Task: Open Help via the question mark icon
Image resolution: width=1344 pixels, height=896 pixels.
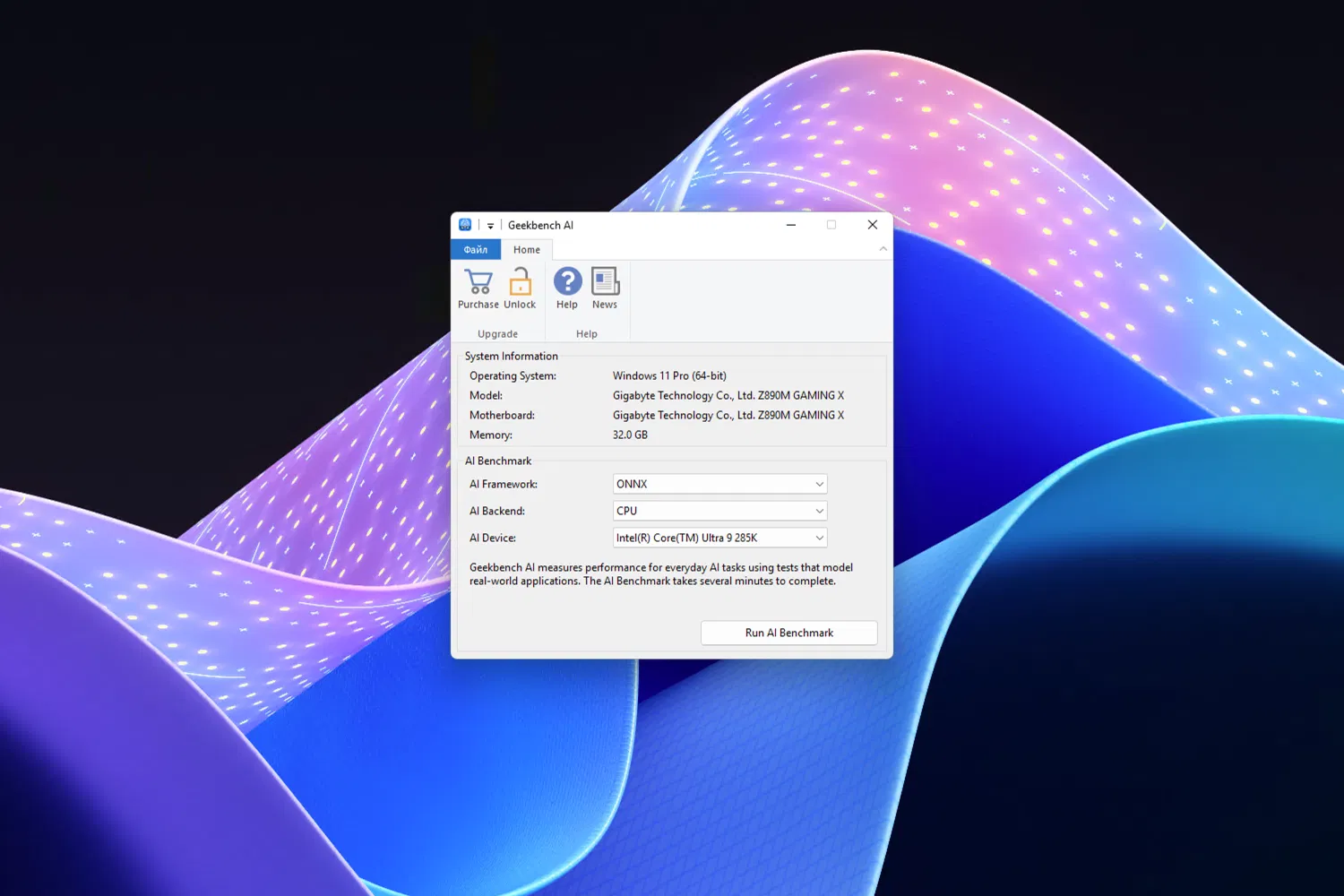Action: point(567,281)
